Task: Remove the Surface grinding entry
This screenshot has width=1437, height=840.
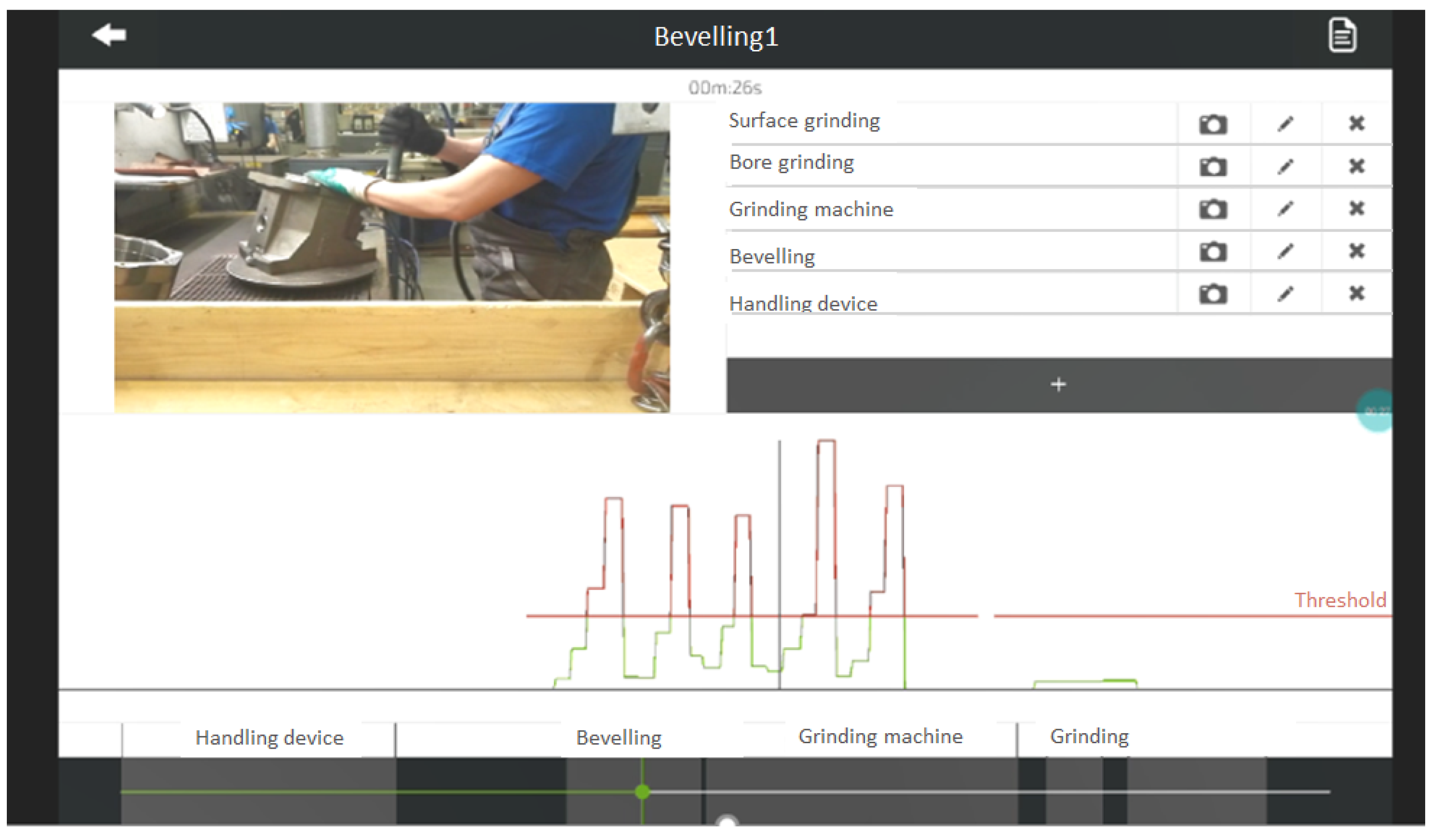Action: pyautogui.click(x=1356, y=123)
